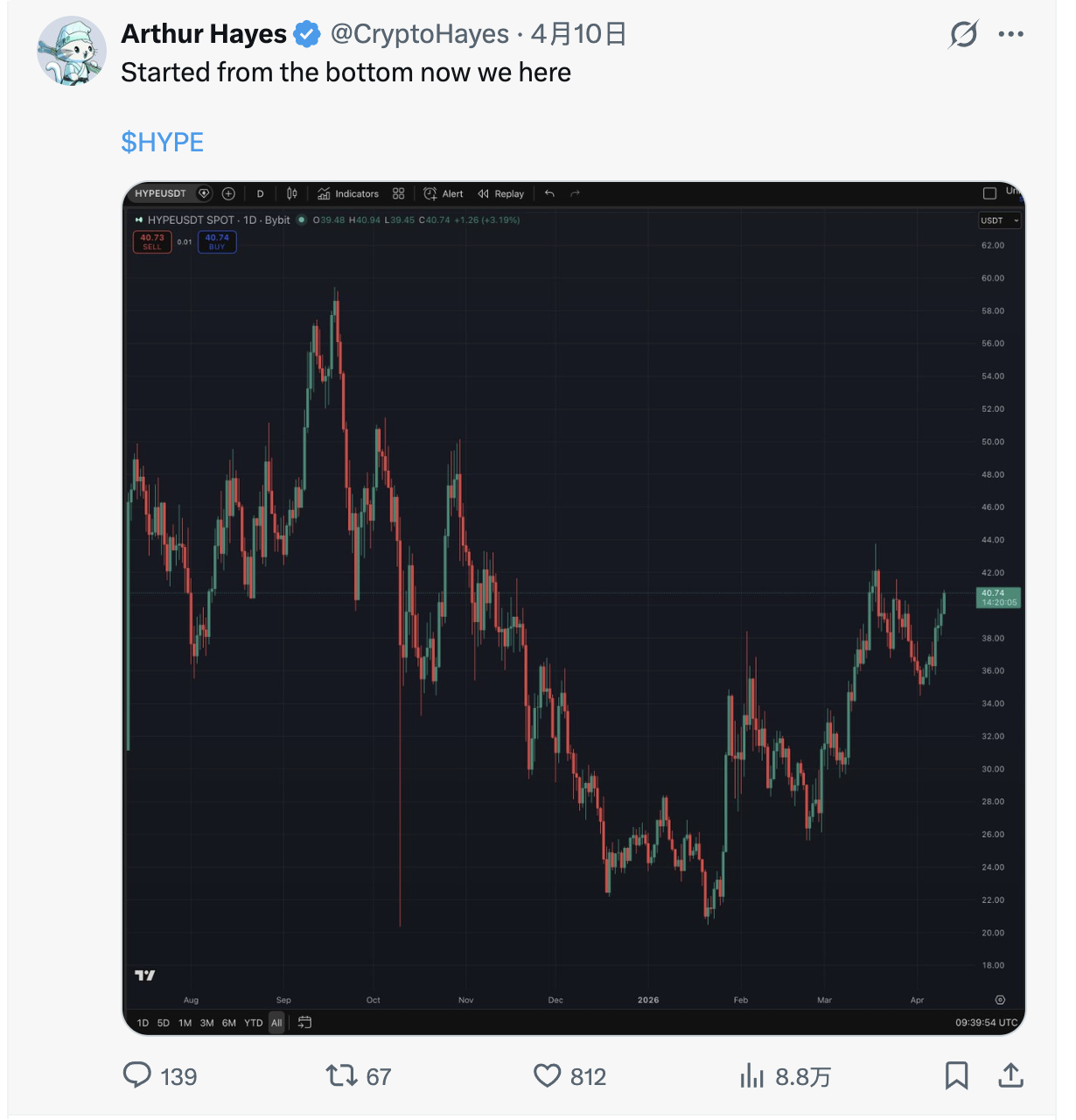The image size is (1076, 1120).
Task: Toggle the checkbox next to Unit label
Action: [989, 192]
